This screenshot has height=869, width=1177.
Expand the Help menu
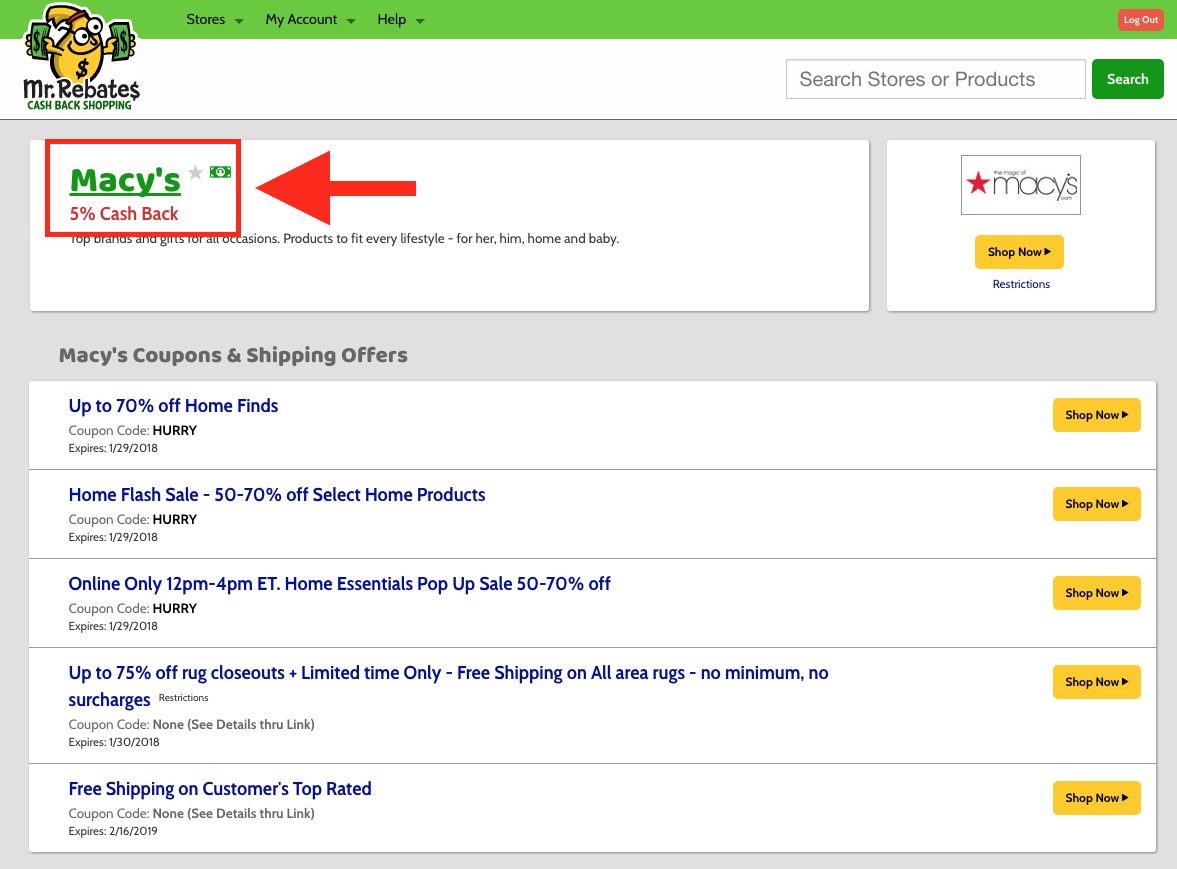tap(400, 20)
